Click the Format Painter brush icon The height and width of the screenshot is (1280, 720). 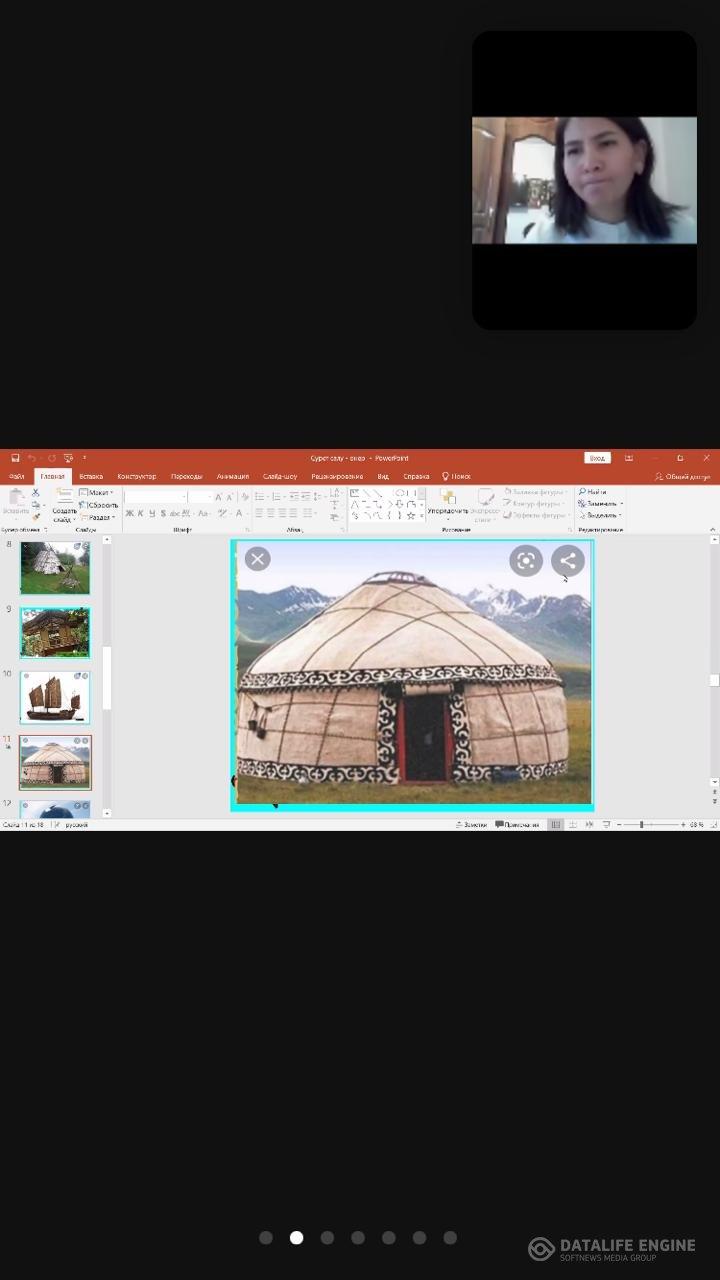click(x=36, y=517)
